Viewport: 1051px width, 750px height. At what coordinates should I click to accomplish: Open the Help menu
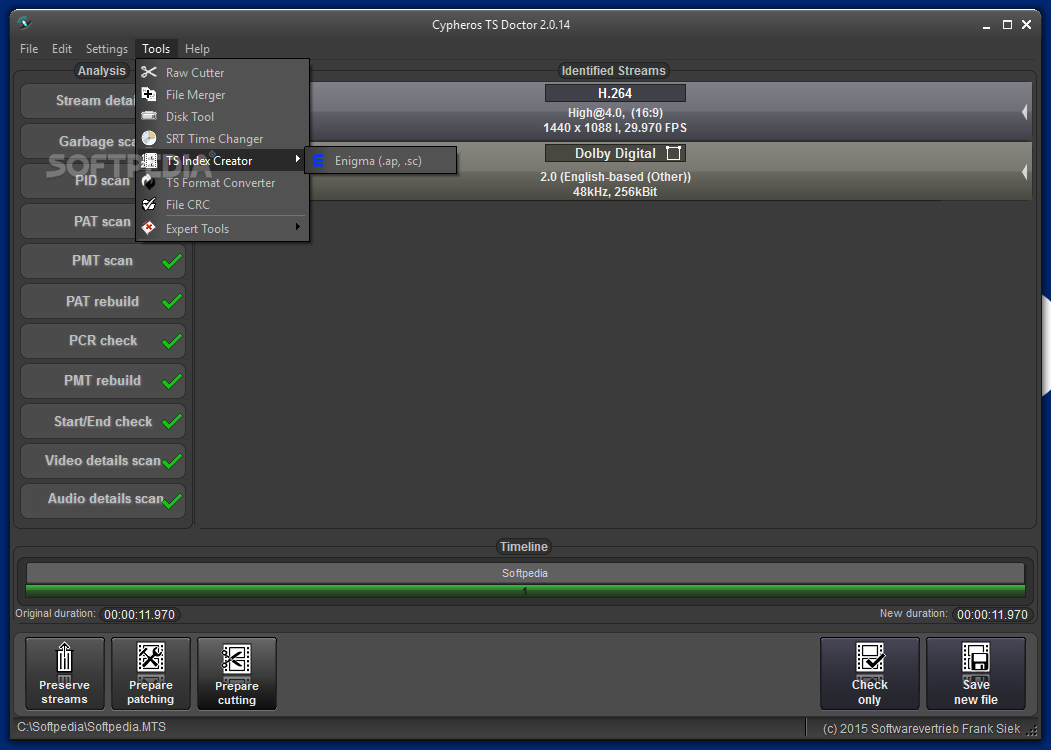tap(197, 49)
